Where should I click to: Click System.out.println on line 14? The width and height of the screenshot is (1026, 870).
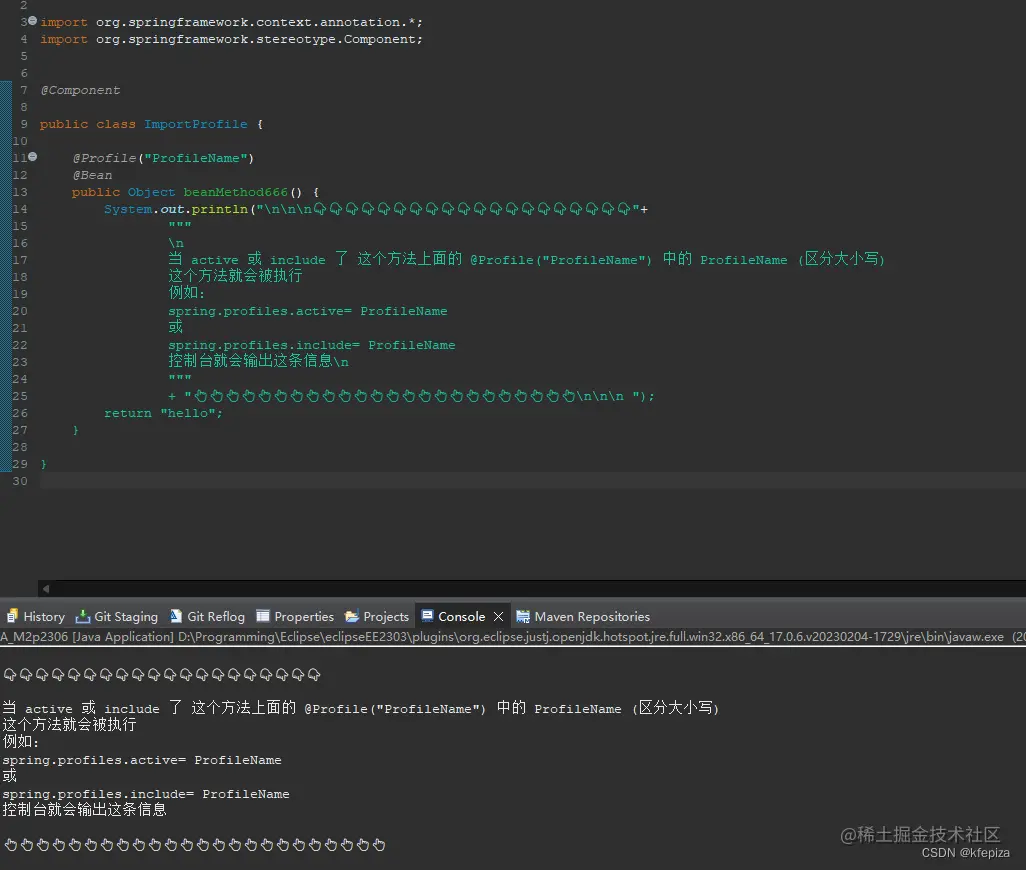tap(175, 209)
